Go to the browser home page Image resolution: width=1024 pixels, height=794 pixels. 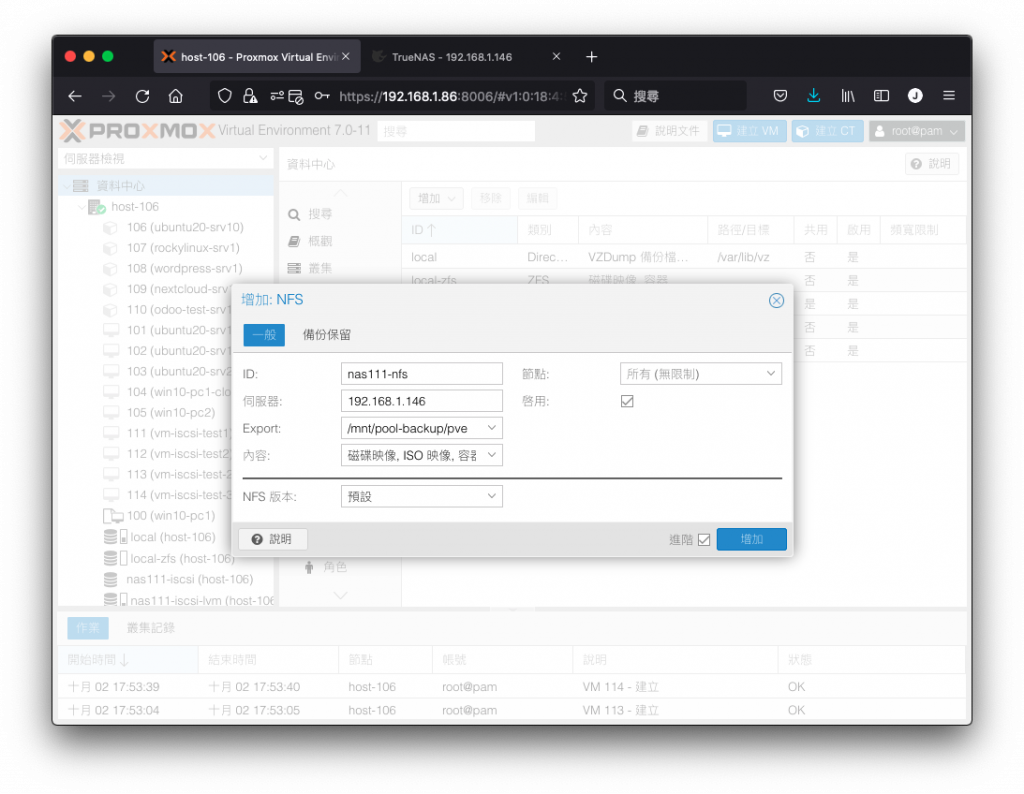coord(176,96)
